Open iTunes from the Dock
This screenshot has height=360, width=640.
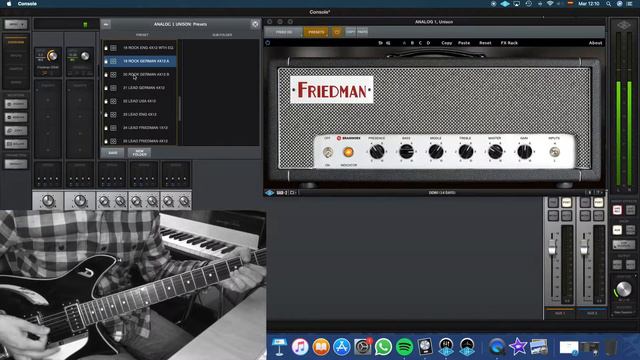[300, 347]
